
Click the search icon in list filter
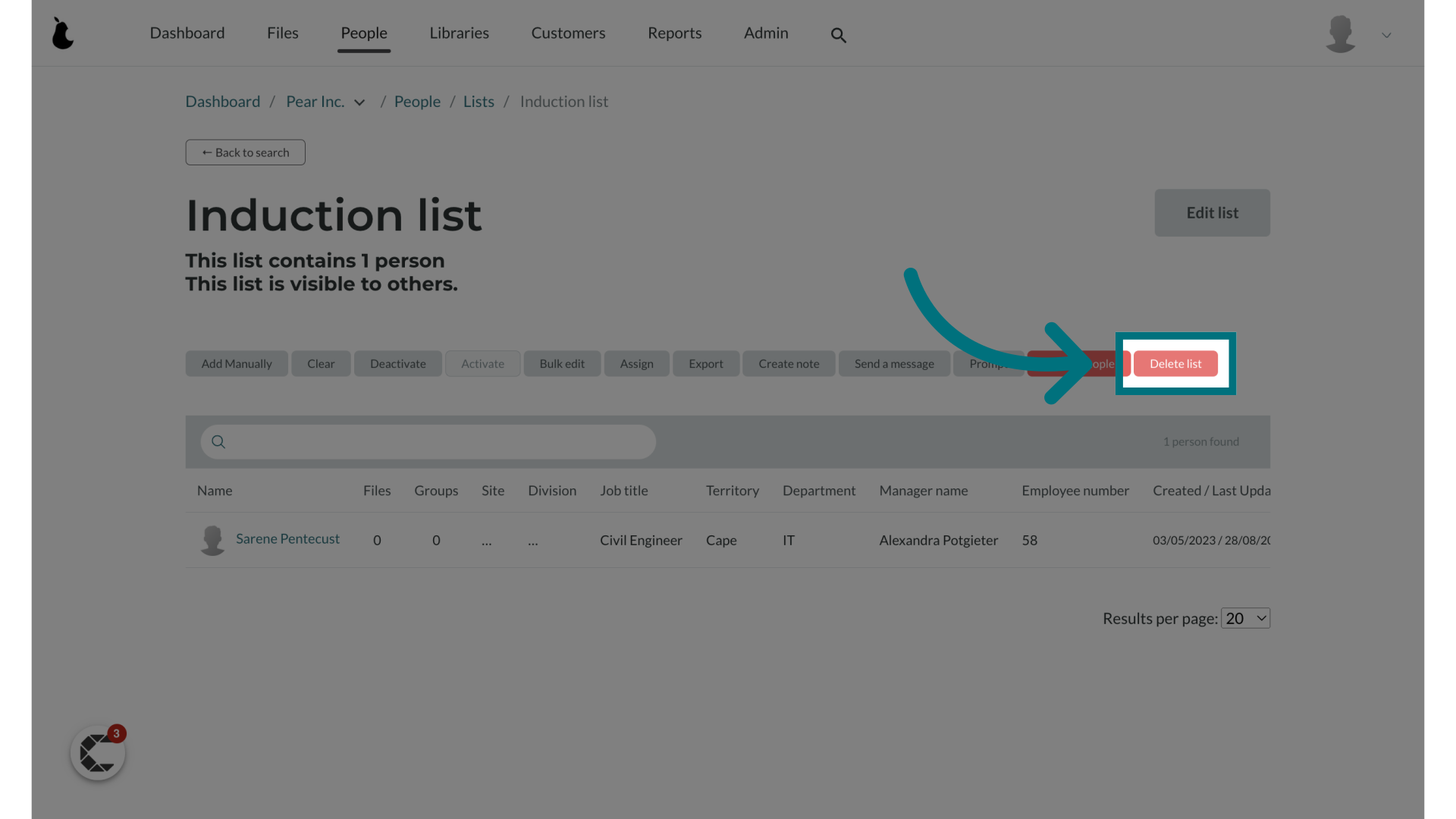218,441
